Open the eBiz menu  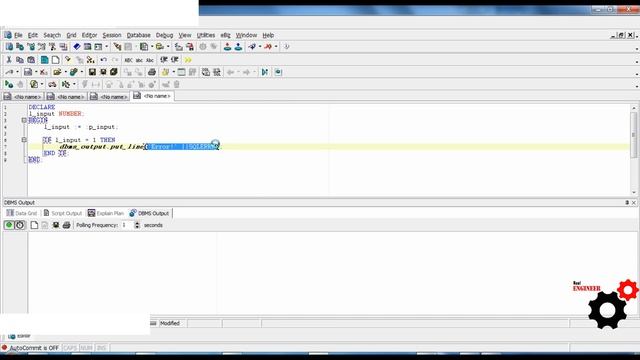[225, 35]
